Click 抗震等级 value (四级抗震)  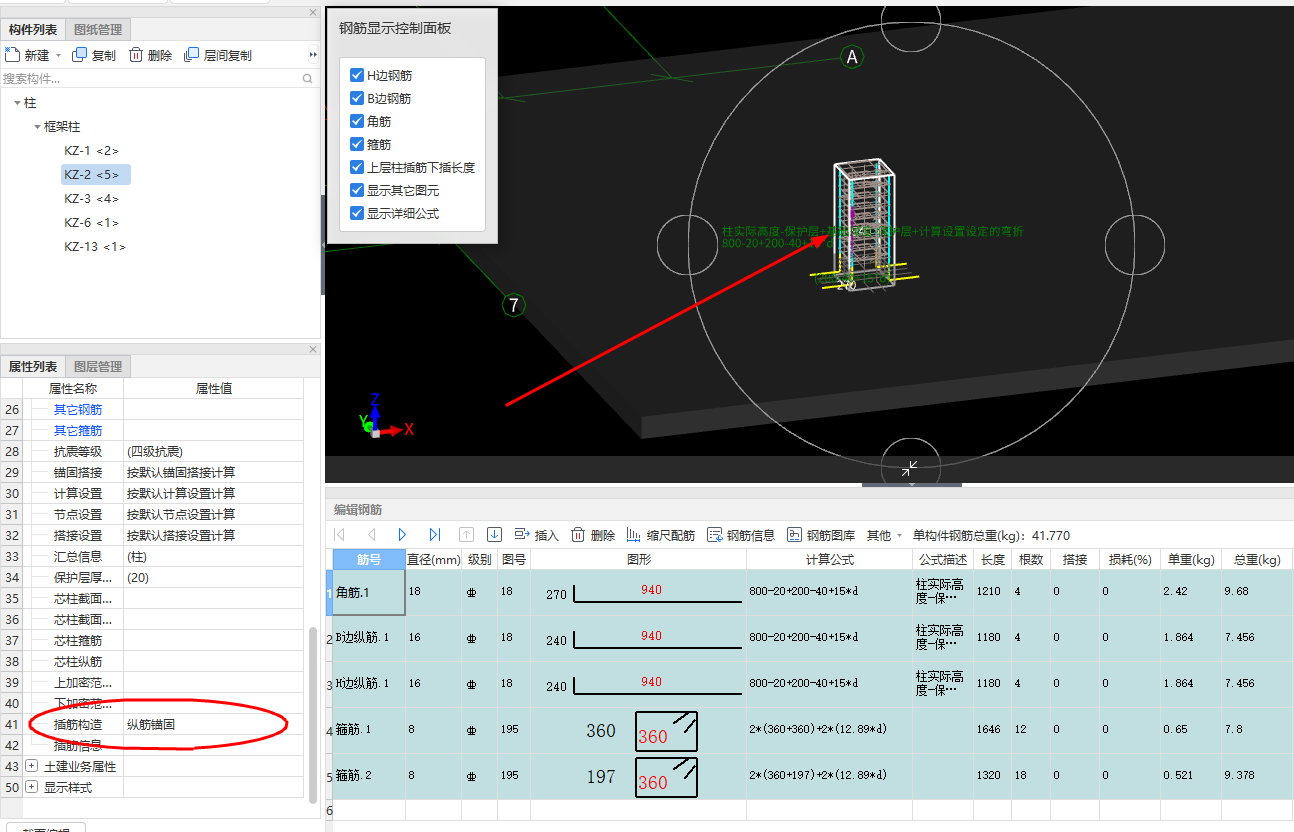click(x=214, y=451)
